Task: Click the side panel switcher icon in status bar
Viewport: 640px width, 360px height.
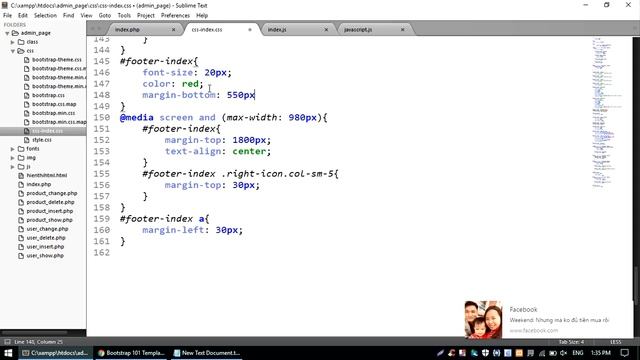Action: click(7, 342)
